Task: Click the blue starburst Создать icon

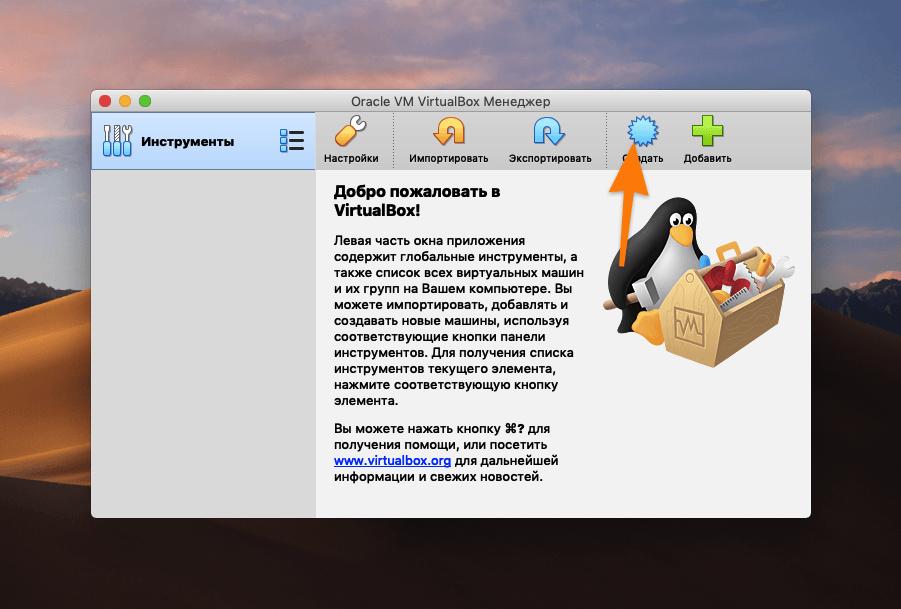Action: (643, 131)
